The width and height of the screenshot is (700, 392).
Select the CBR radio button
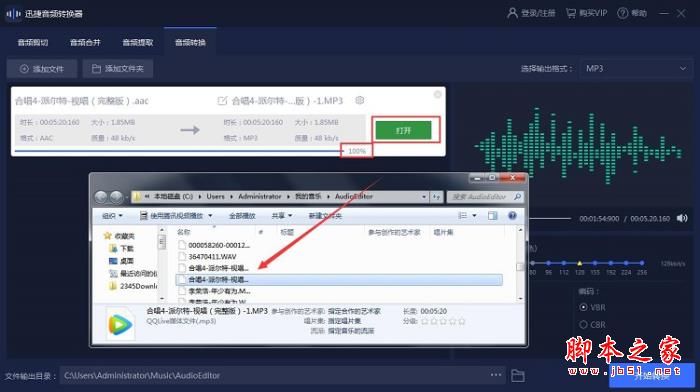tap(583, 325)
